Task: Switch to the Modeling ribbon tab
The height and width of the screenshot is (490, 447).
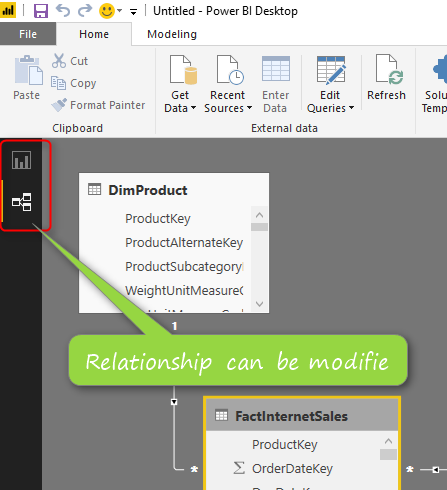Action: [x=172, y=34]
